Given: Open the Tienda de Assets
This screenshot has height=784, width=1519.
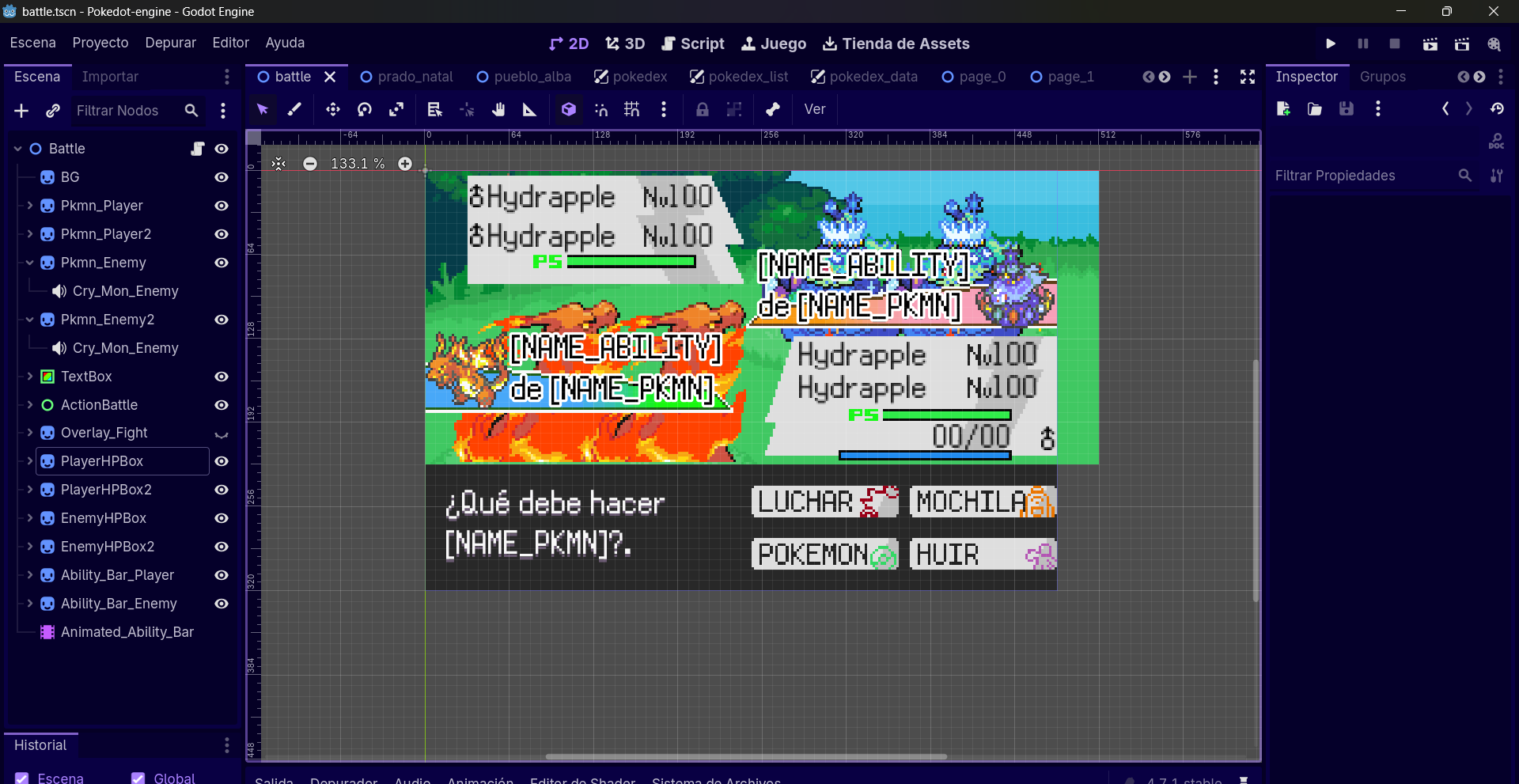Looking at the screenshot, I should 896,44.
